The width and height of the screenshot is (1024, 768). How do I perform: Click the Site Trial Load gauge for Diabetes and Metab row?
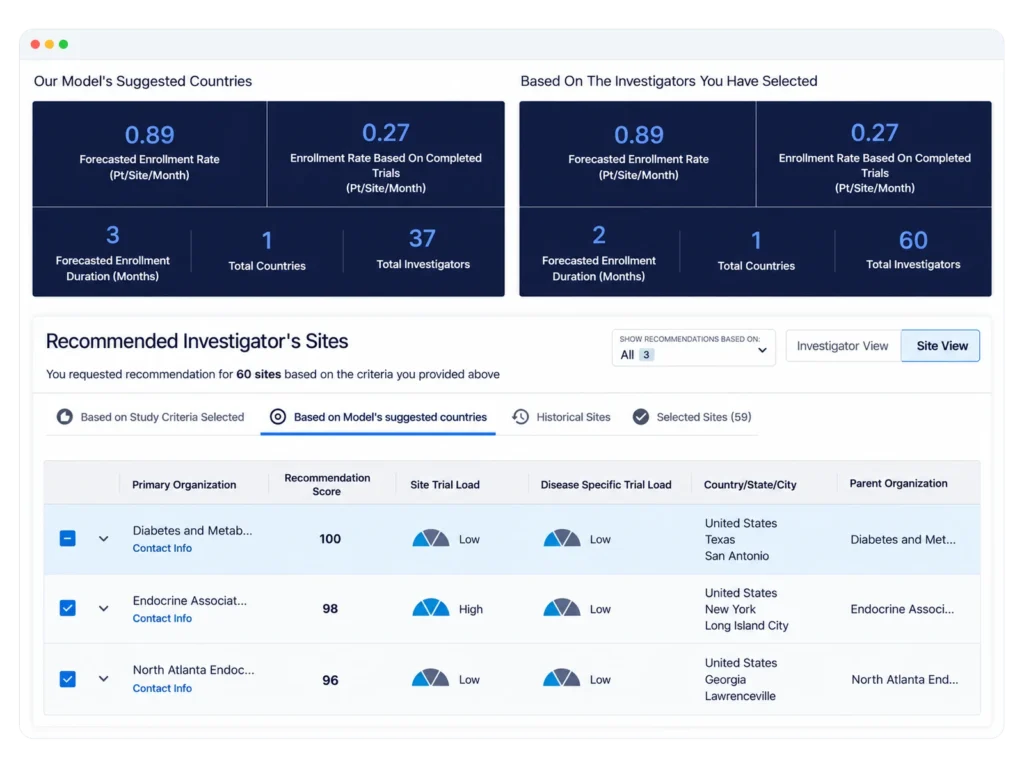point(430,539)
